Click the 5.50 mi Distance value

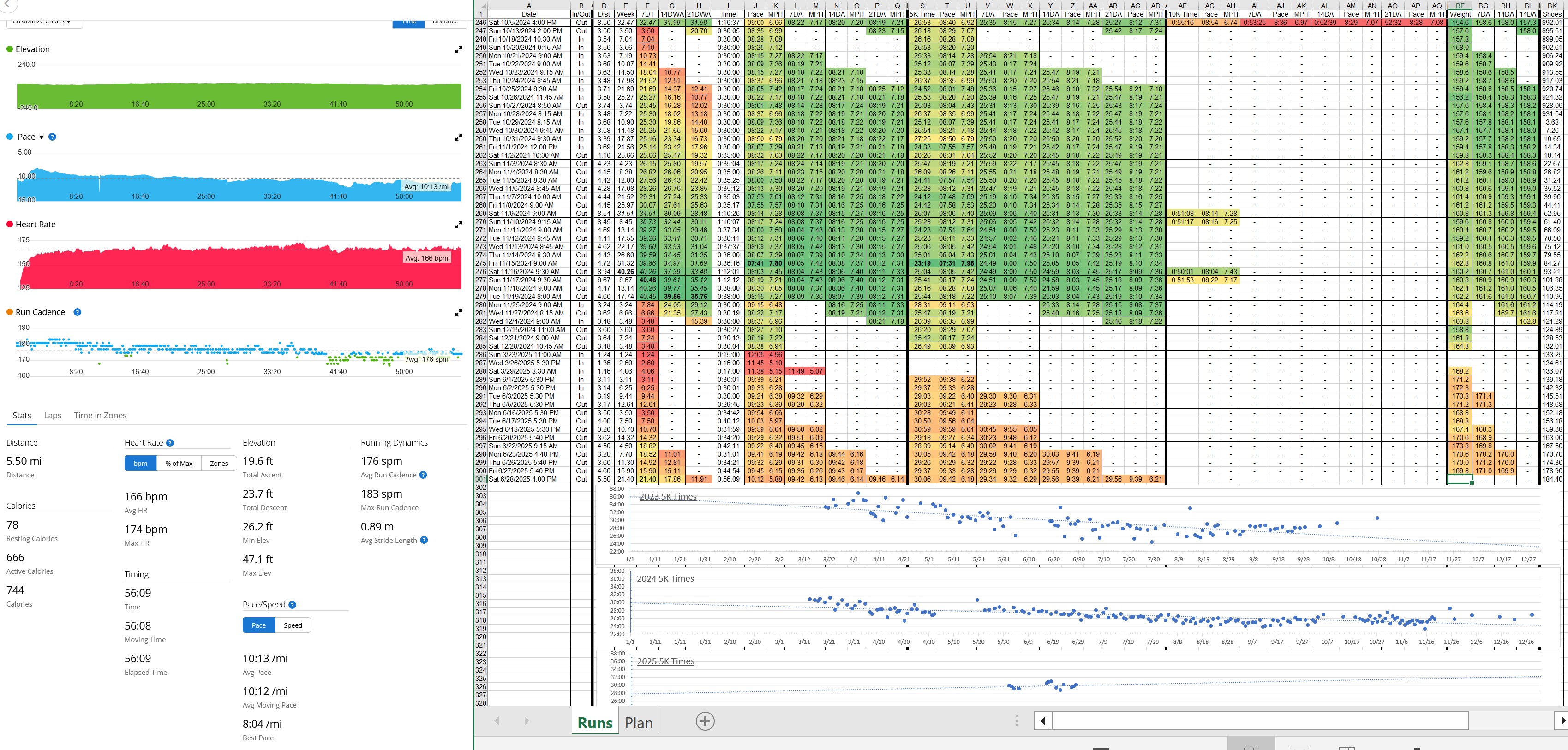click(x=24, y=461)
